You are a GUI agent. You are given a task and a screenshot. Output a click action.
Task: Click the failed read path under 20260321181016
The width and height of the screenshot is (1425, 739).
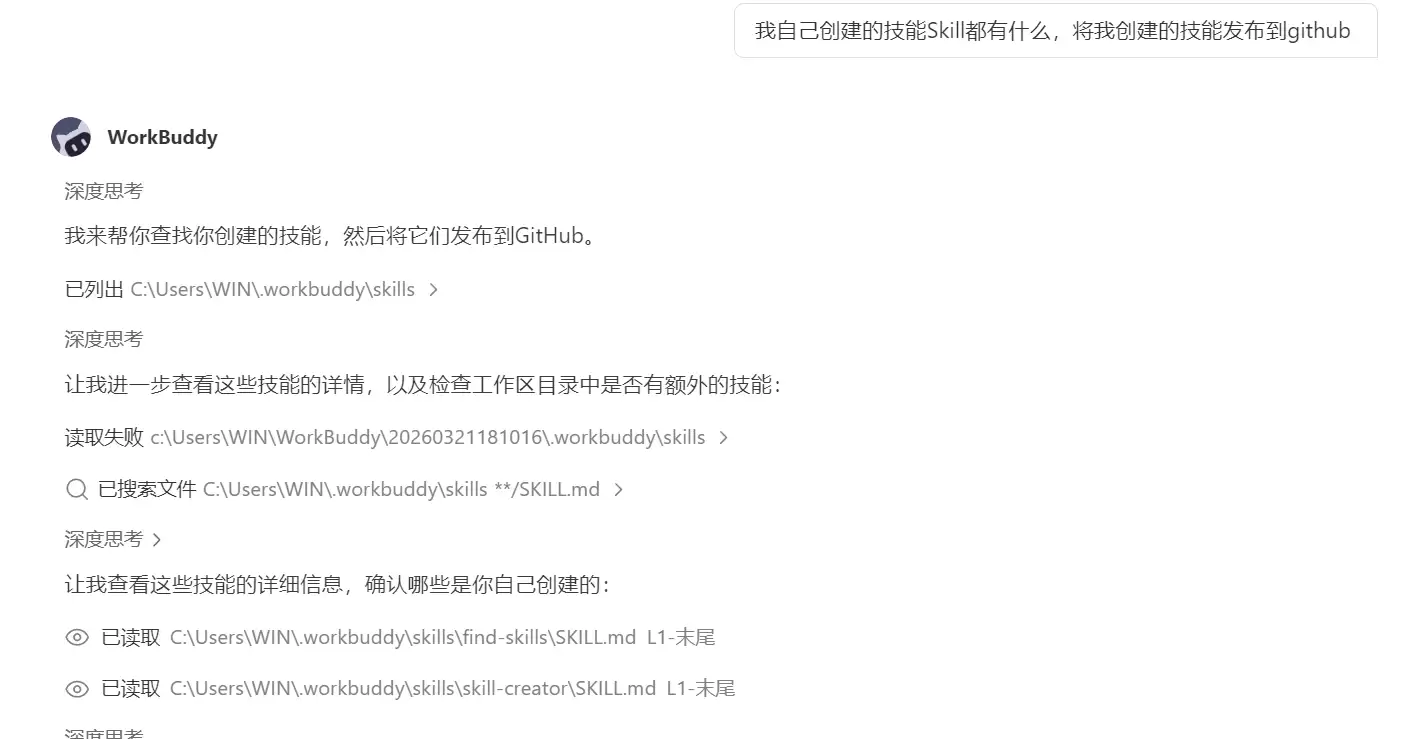(428, 437)
